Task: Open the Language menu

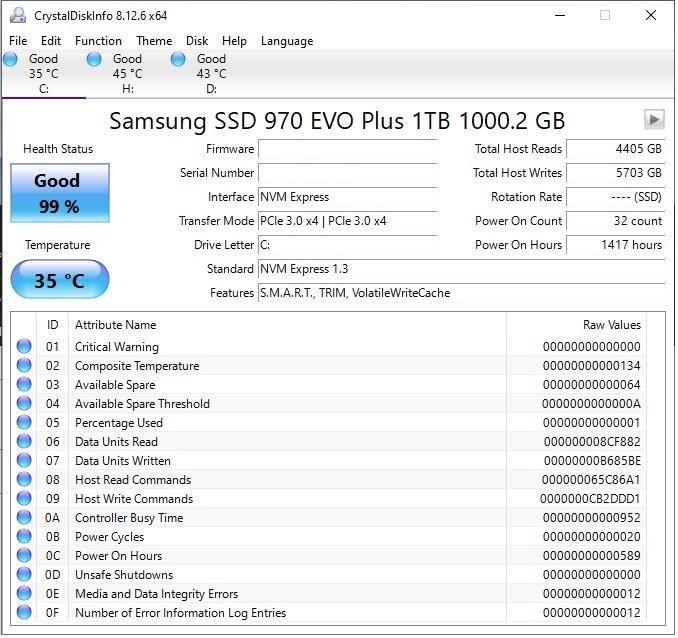Action: 287,41
